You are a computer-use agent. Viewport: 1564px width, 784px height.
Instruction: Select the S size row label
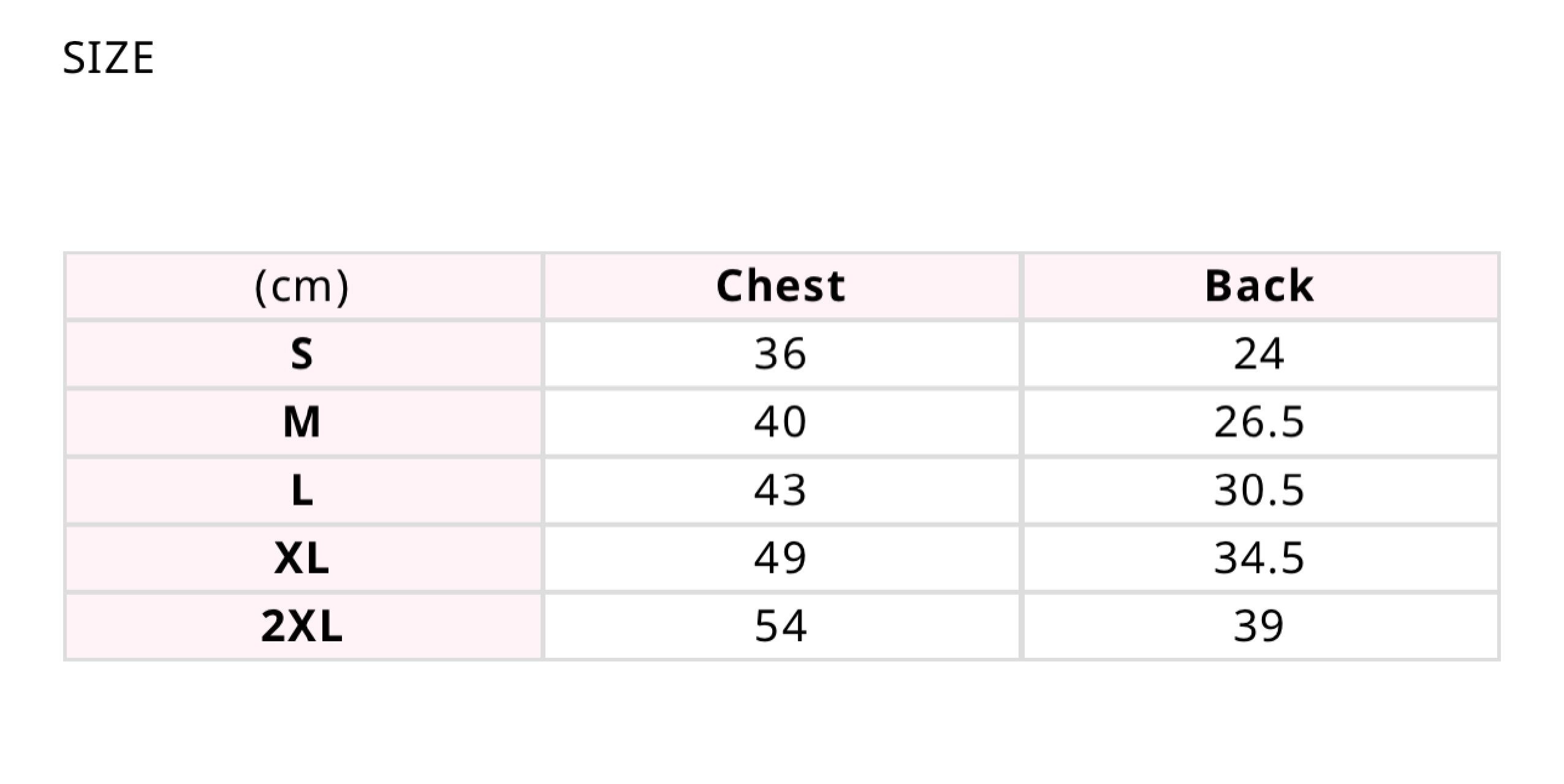pos(302,355)
